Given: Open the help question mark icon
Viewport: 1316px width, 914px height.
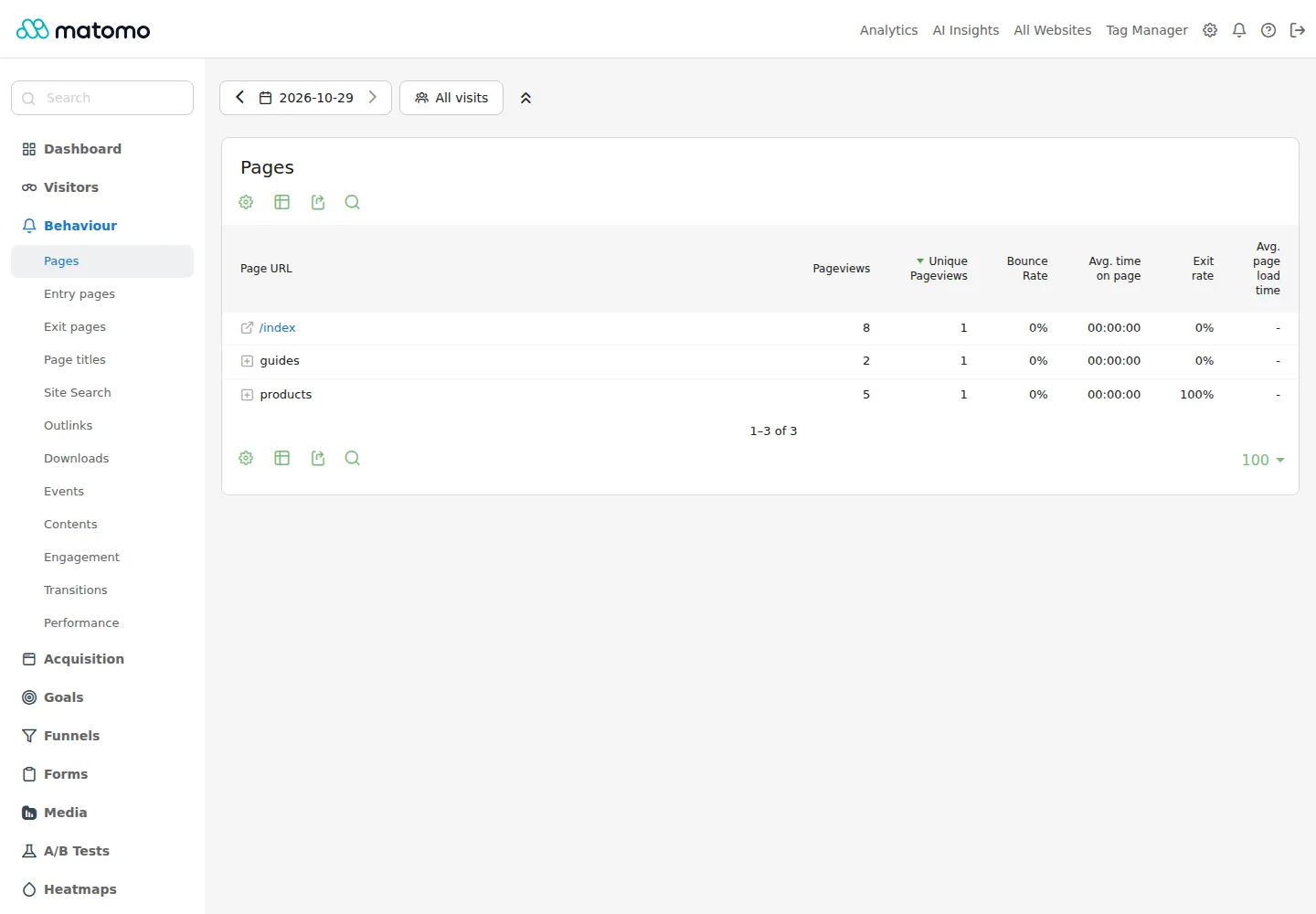Looking at the screenshot, I should [x=1268, y=30].
